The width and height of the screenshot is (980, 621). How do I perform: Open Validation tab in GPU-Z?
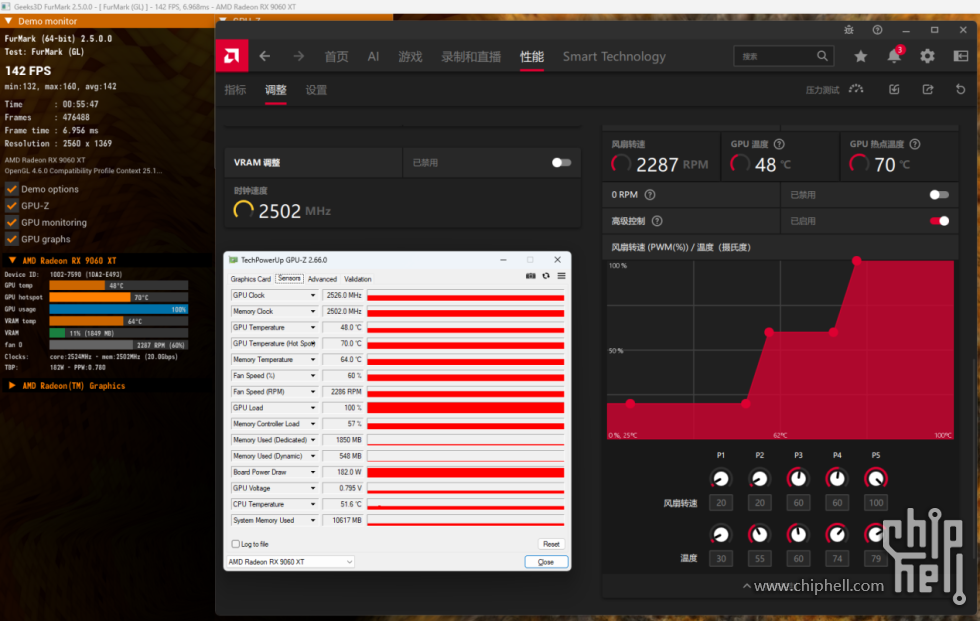358,279
